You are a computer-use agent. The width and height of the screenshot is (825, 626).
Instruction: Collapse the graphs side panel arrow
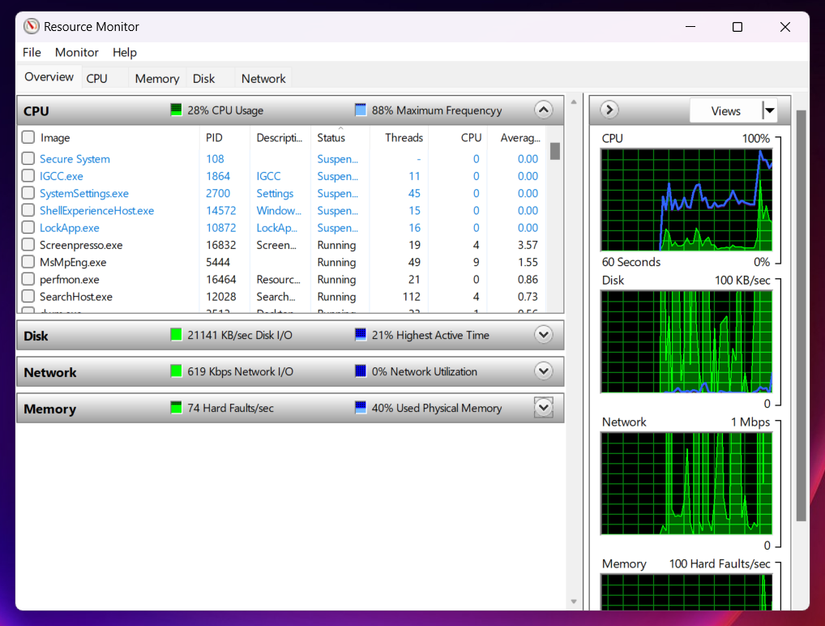point(608,110)
